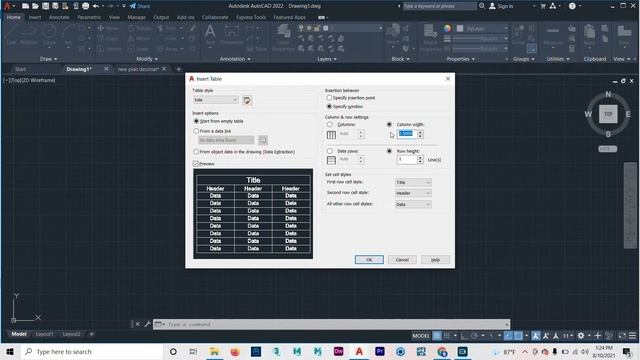640x360 pixels.
Task: Click the customization hamburger icon in status bar
Action: [x=632, y=336]
